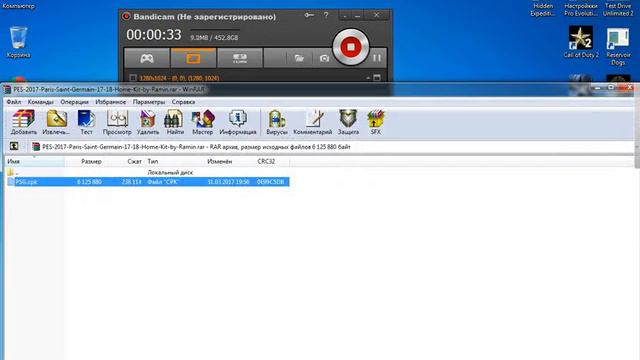The width and height of the screenshot is (640, 360).
Task: Click the WinRAR title bar archive icon
Action: point(7,89)
